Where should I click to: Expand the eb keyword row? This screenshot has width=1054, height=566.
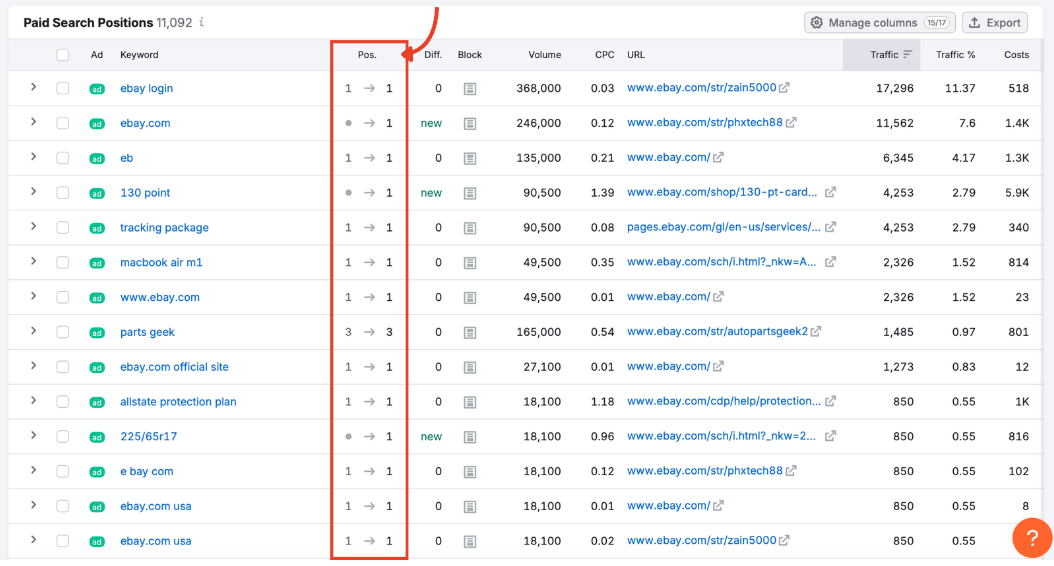[33, 157]
